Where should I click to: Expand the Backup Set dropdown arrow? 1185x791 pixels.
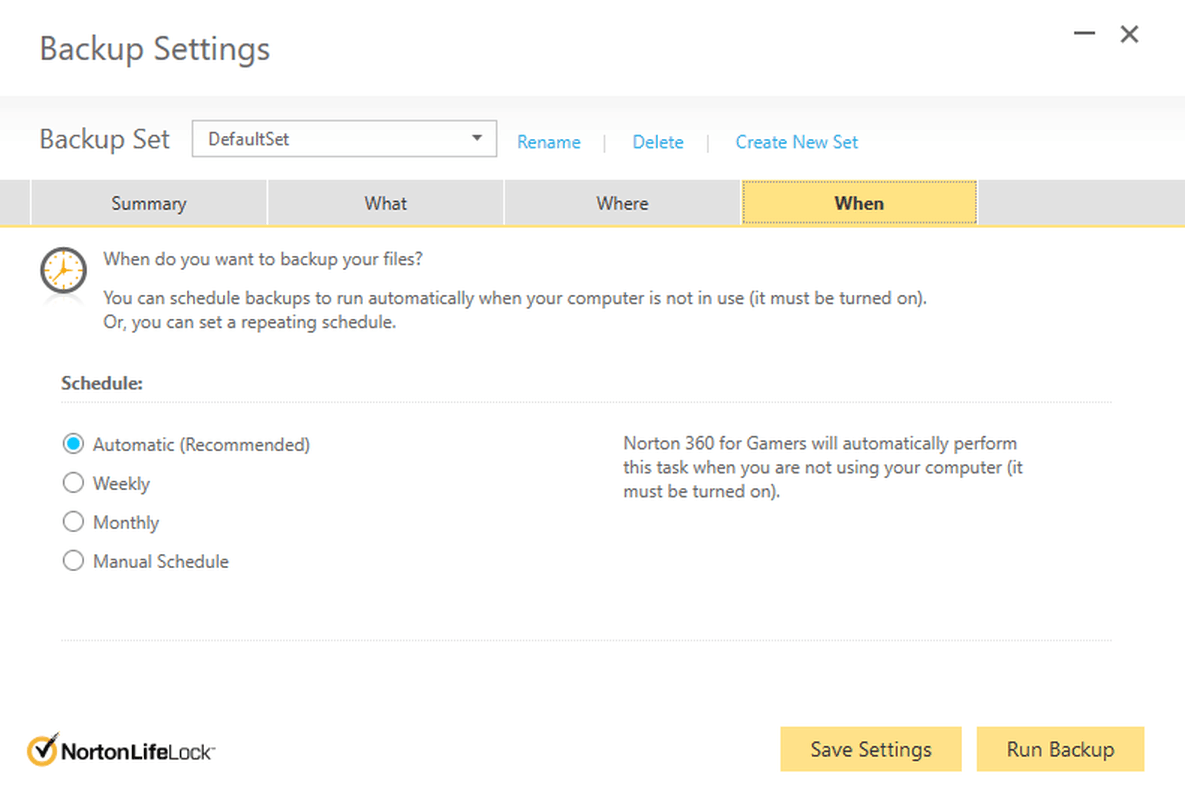point(477,139)
